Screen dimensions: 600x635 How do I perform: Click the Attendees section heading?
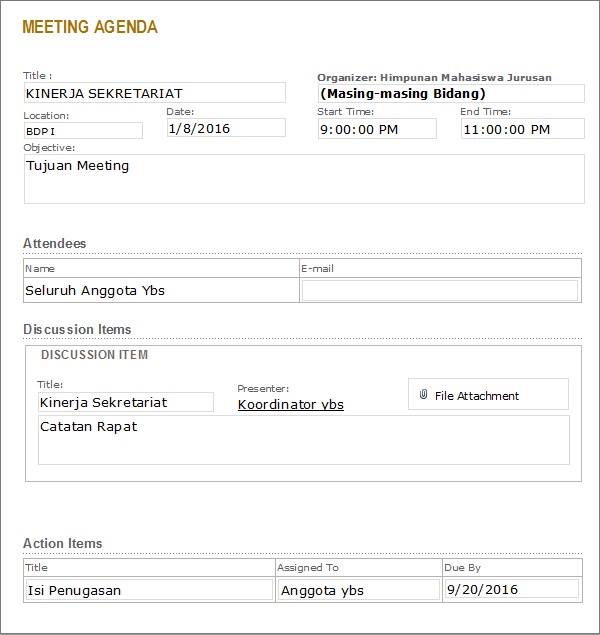coord(55,243)
